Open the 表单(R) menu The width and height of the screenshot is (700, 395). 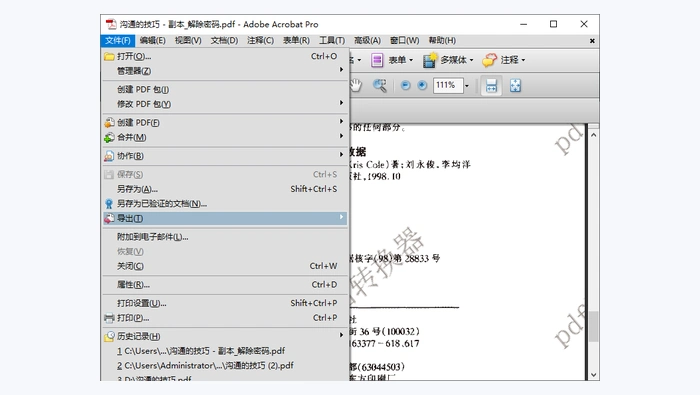click(296, 41)
